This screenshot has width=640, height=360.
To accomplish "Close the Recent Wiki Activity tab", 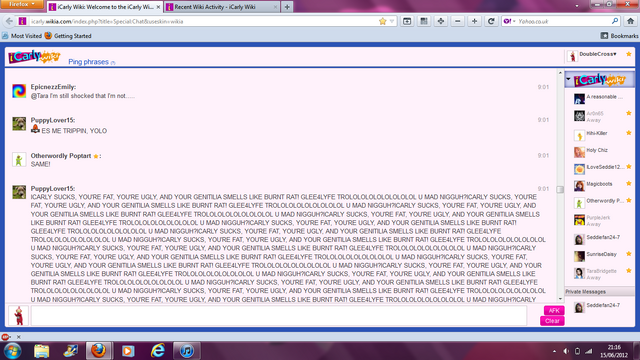I will (275, 7).
